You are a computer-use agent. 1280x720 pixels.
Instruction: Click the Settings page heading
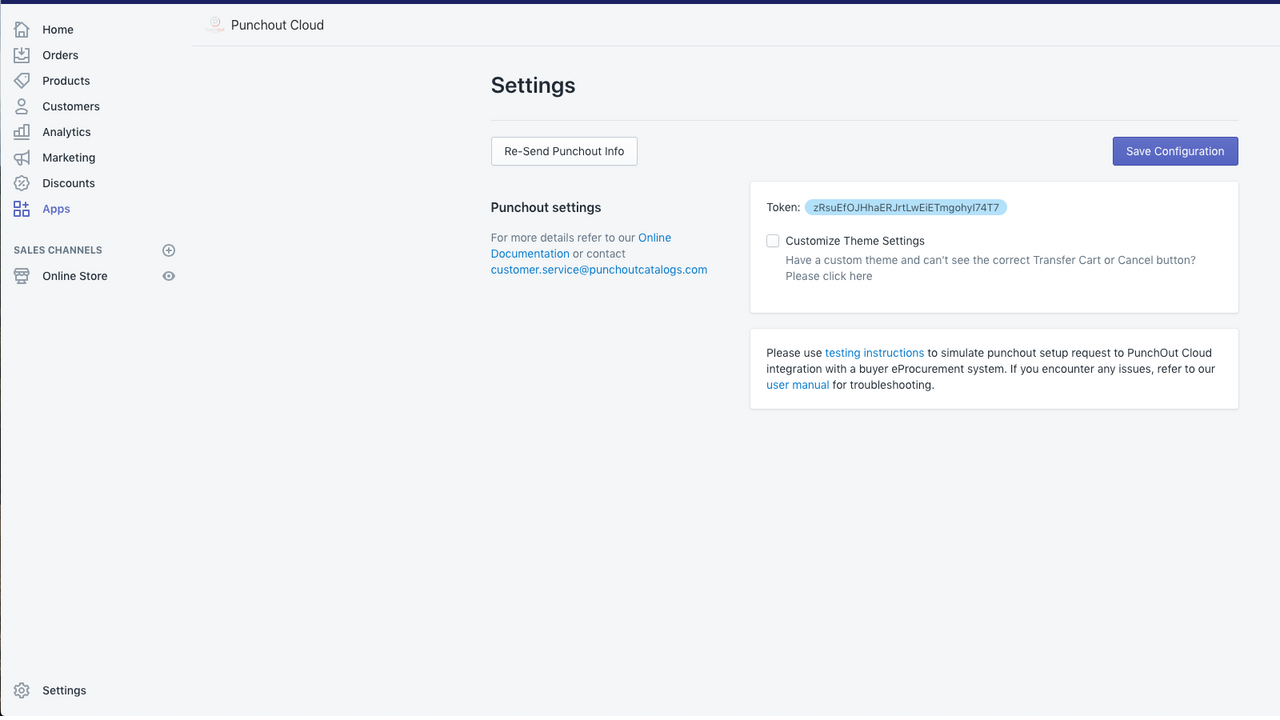pos(533,85)
